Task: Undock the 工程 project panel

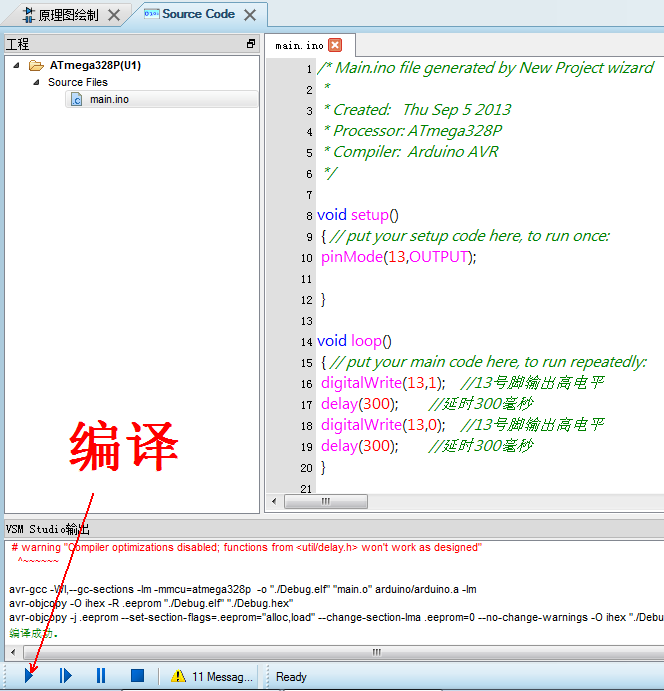Action: click(251, 44)
